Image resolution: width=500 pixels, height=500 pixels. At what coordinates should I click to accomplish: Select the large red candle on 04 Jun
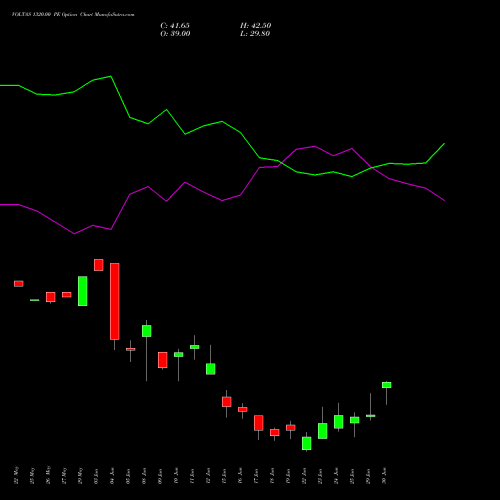[115, 301]
